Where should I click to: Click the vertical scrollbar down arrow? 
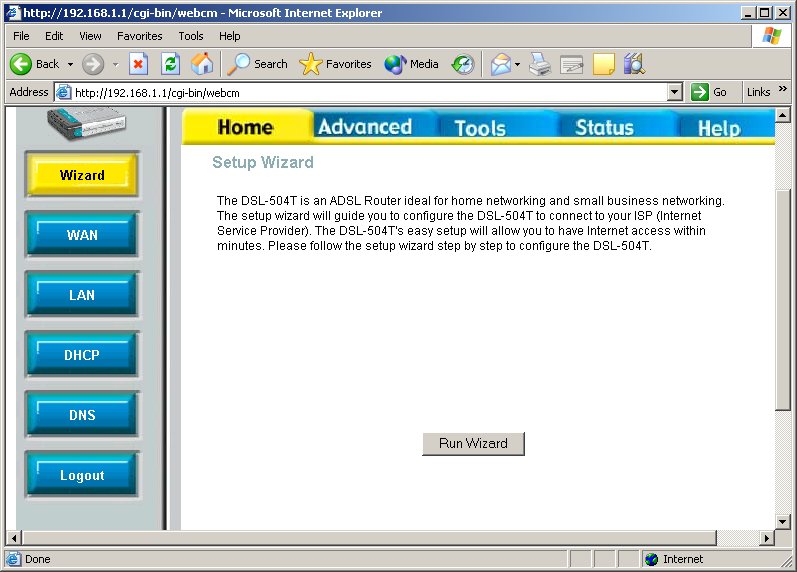click(x=783, y=522)
